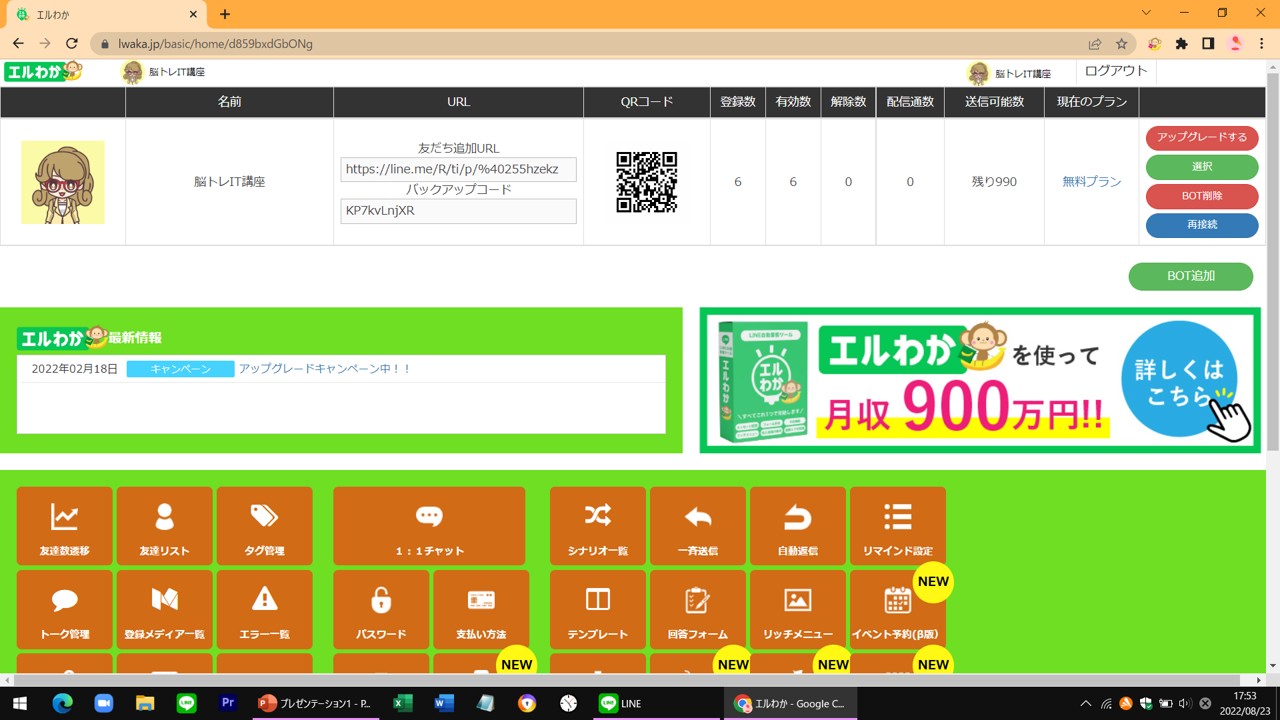
Task: Click the ログアウト link
Action: [1116, 71]
